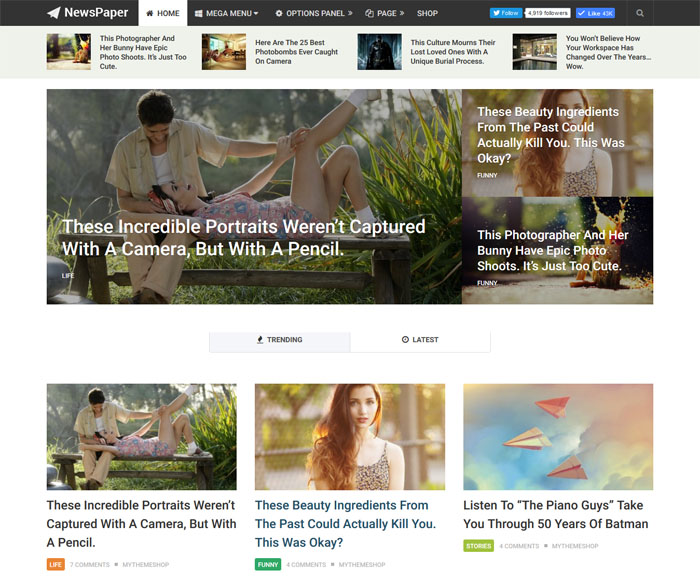Open hero 'This Photographer And Her Bunny' headline

(x=552, y=250)
